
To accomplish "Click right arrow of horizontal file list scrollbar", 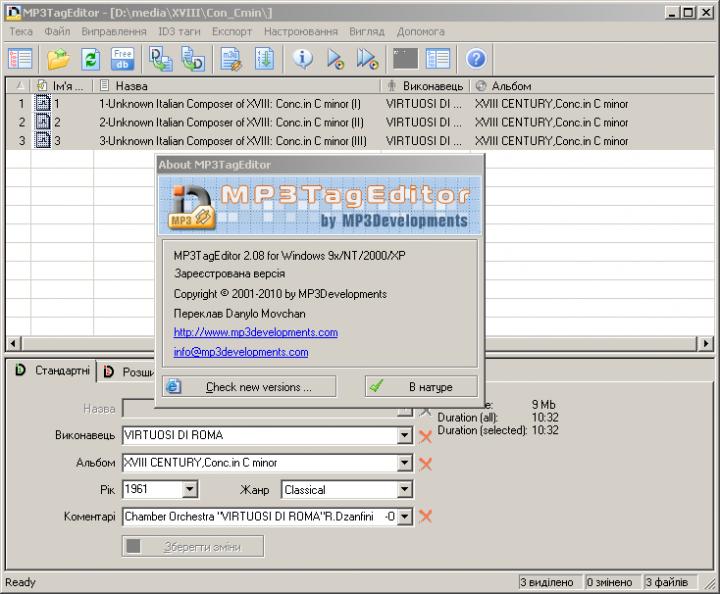I will [707, 343].
